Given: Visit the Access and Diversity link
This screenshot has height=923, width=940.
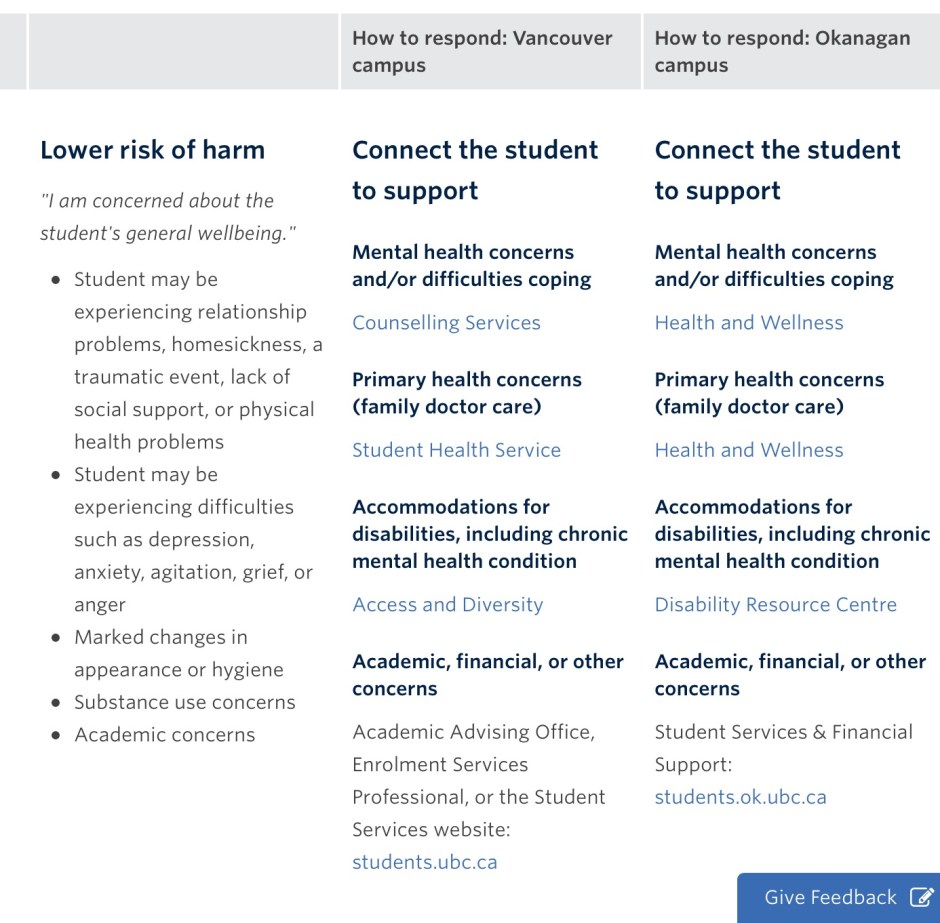Looking at the screenshot, I should point(447,605).
